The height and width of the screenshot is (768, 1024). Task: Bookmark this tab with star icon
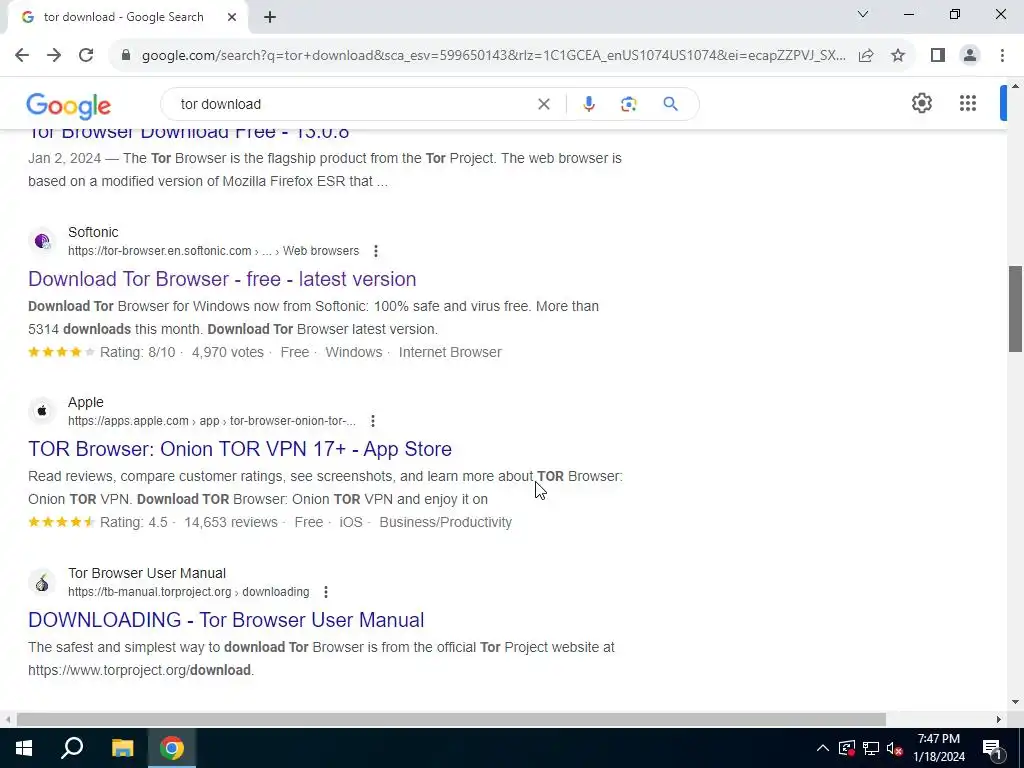[x=898, y=55]
